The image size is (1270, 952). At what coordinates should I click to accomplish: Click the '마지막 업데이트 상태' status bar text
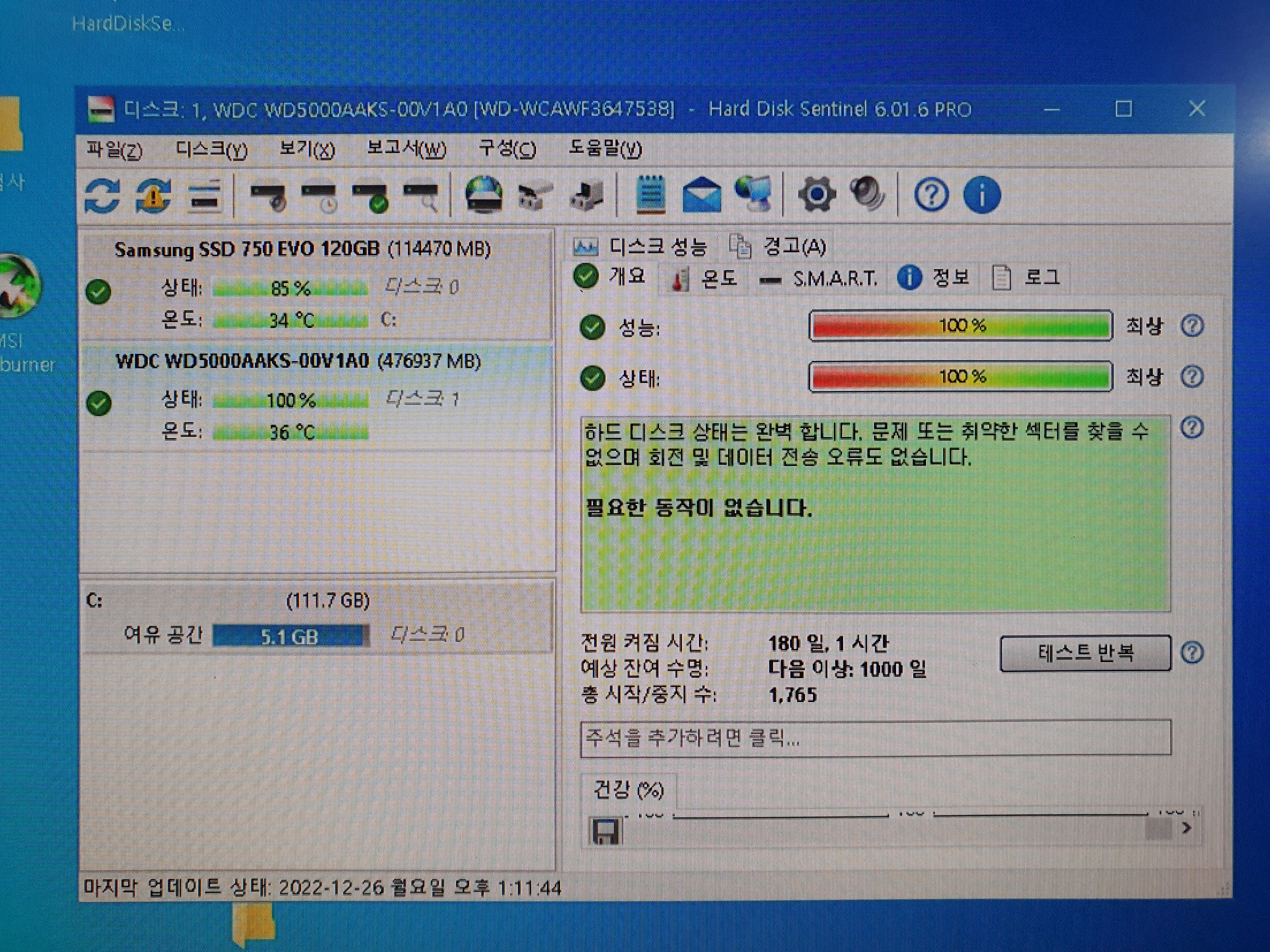[322, 888]
